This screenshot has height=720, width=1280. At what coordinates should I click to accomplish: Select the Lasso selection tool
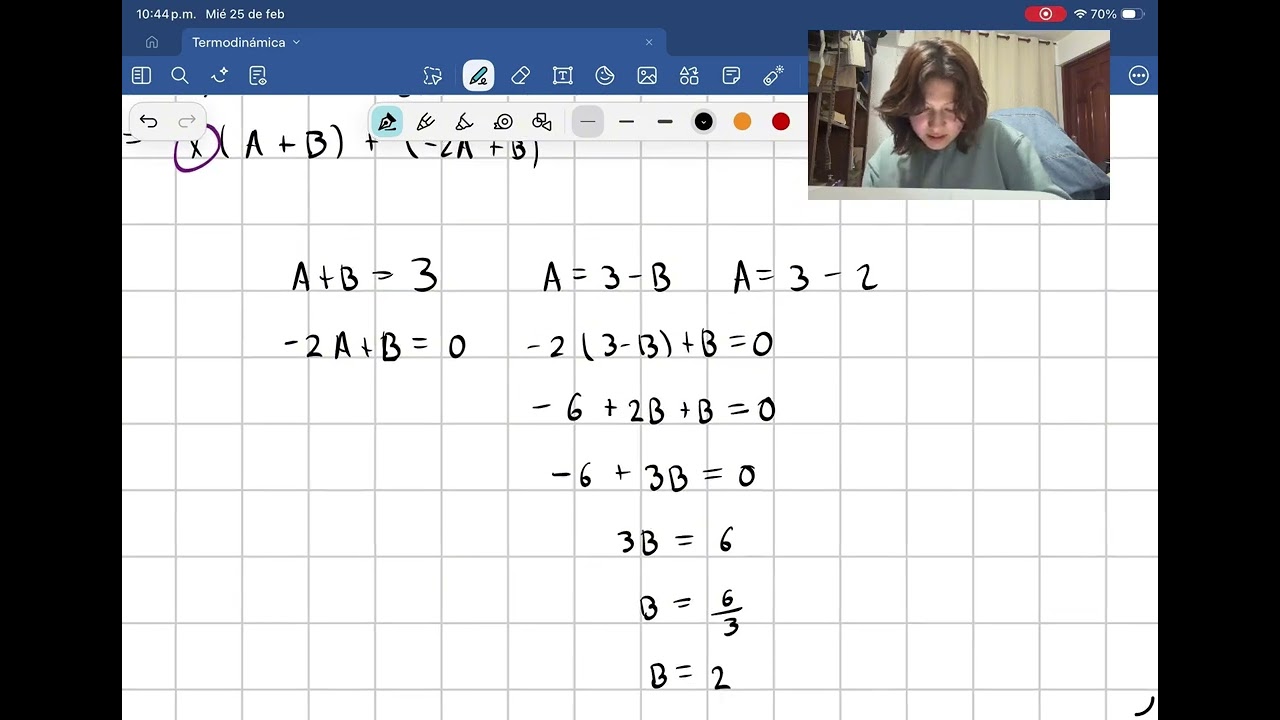[433, 76]
